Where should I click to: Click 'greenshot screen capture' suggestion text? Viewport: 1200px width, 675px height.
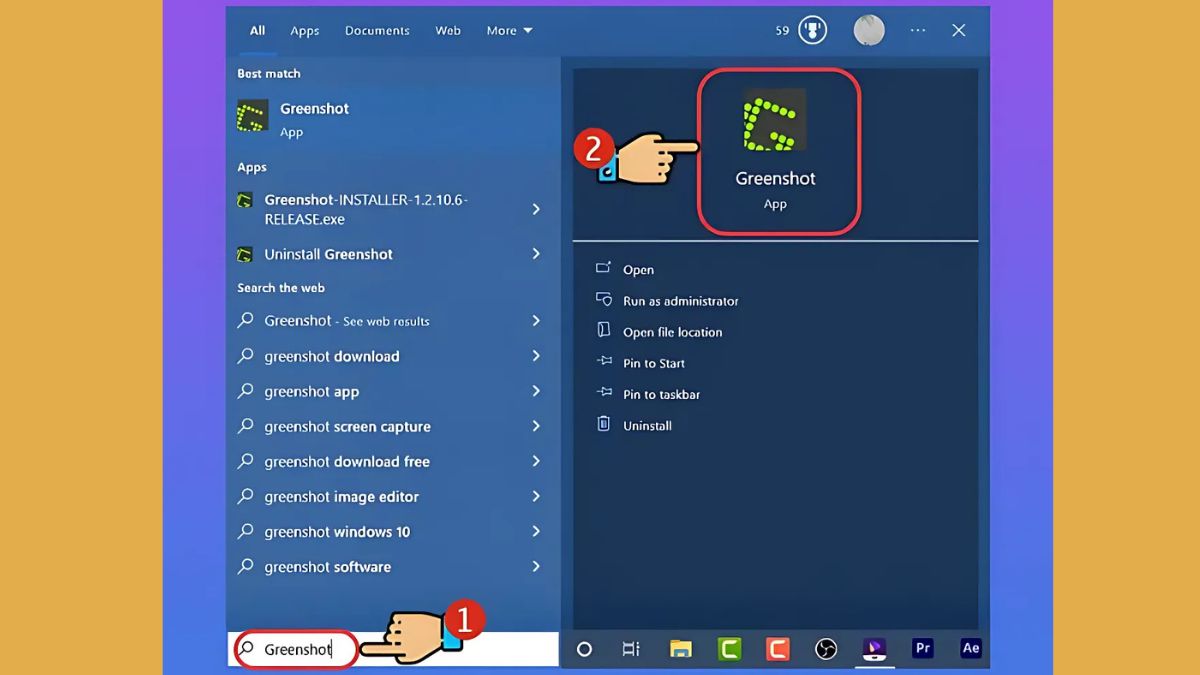347,426
